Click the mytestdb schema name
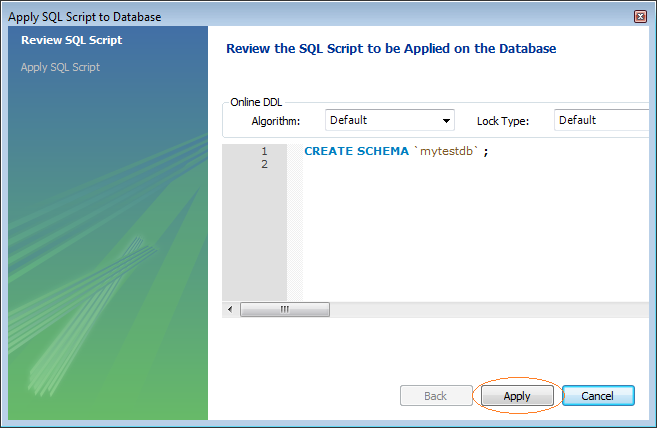657x428 pixels. [x=446, y=151]
